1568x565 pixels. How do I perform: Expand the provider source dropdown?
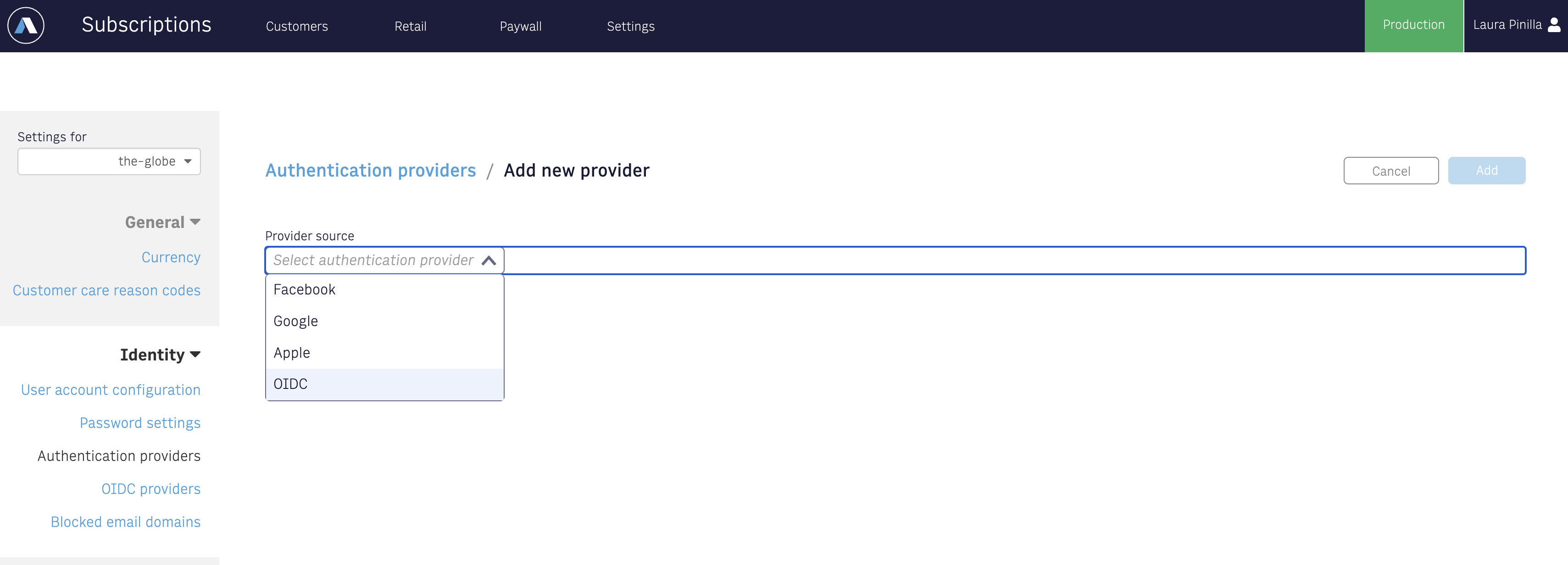pos(384,260)
